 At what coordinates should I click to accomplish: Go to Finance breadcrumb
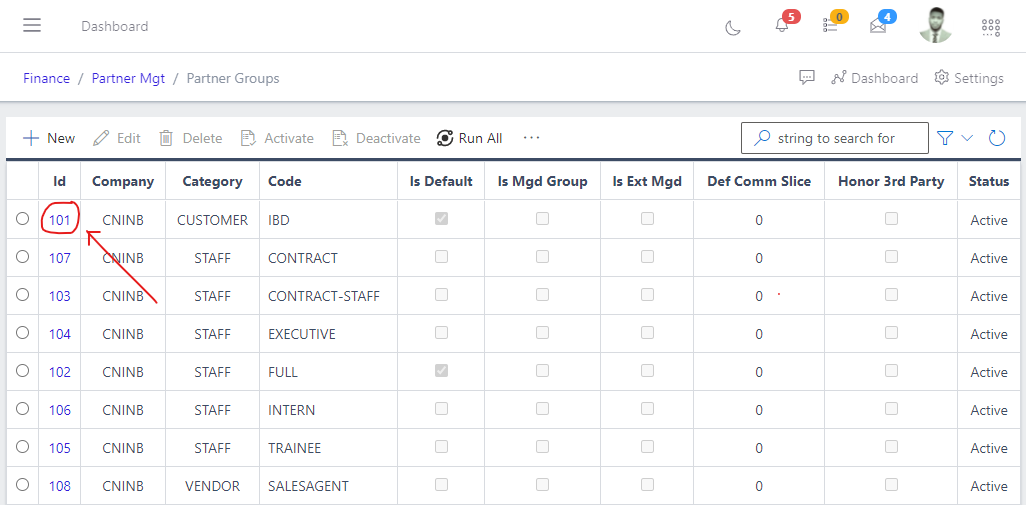[47, 78]
